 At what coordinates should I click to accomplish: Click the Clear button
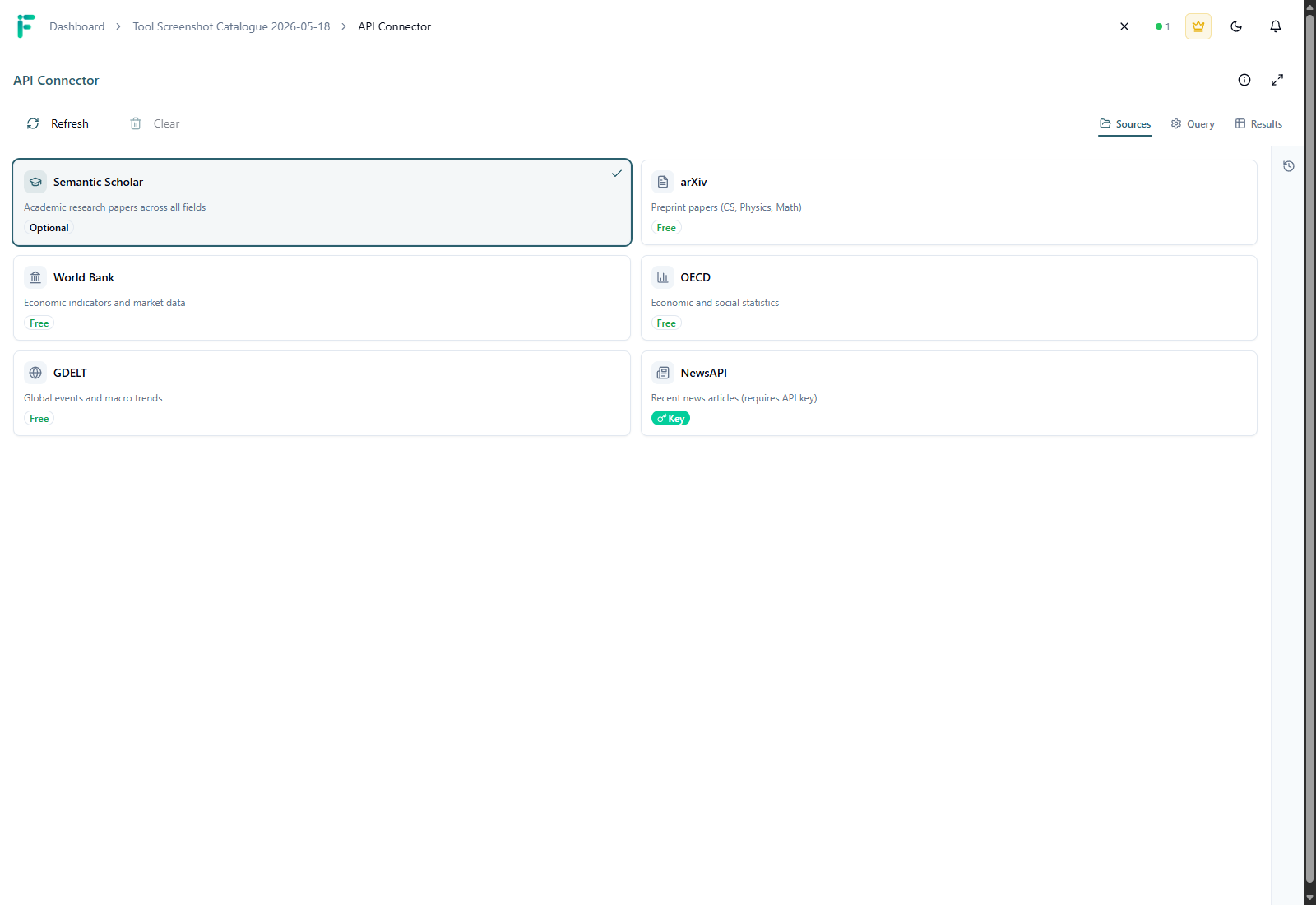pos(155,123)
